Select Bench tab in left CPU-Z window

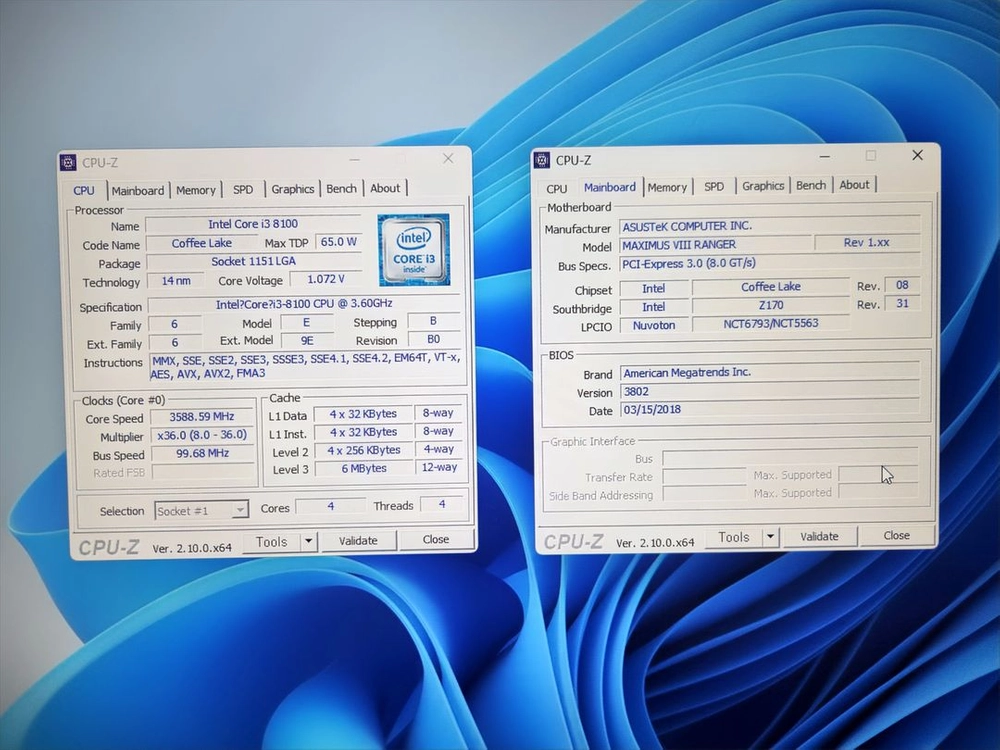tap(341, 188)
